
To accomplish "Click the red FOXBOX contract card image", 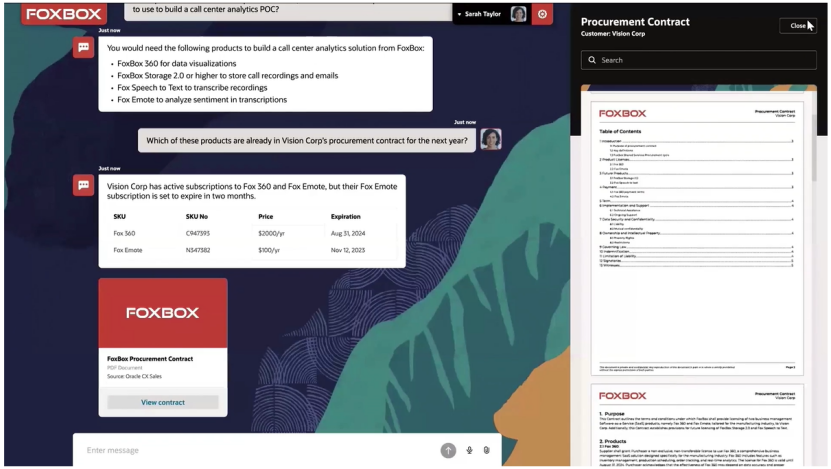I will pos(163,313).
